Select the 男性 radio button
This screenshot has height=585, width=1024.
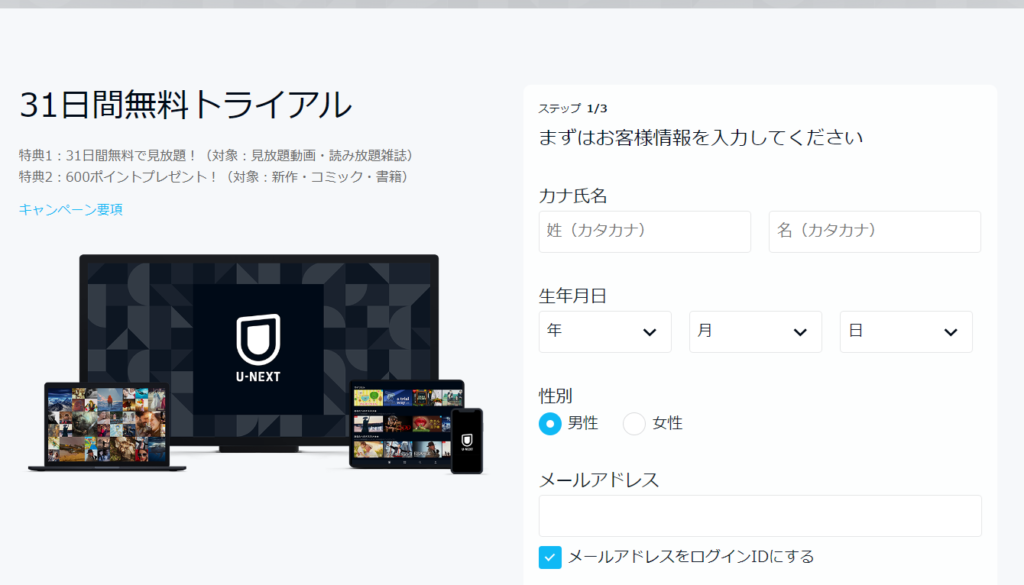coord(550,423)
